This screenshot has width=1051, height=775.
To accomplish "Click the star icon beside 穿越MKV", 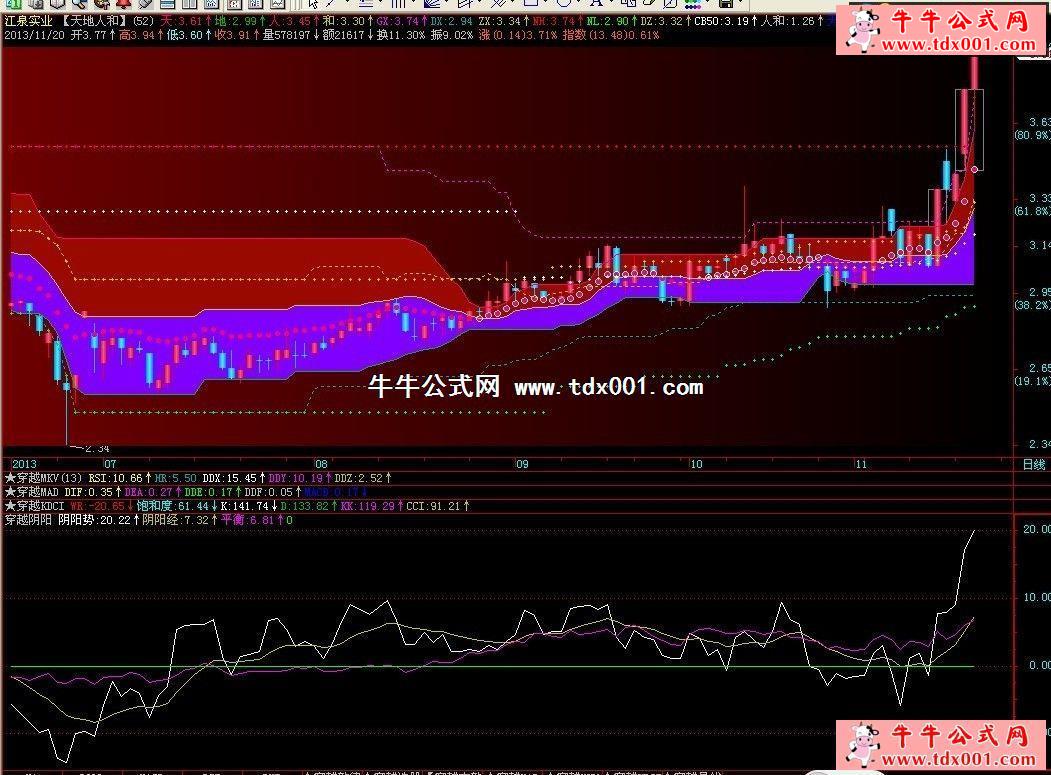I will click(11, 478).
